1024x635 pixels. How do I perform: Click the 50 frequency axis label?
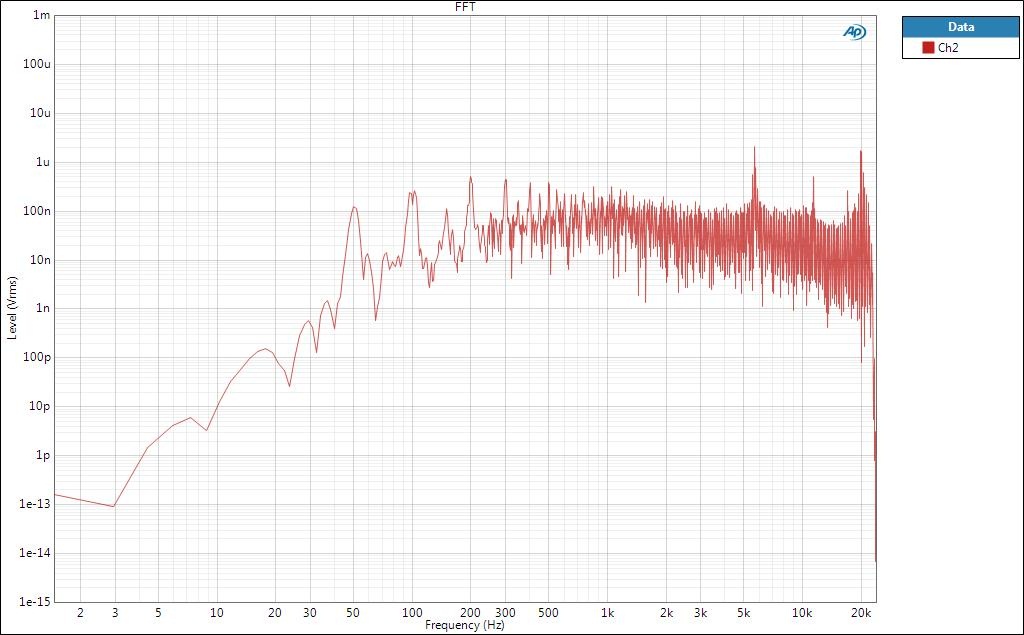click(353, 613)
